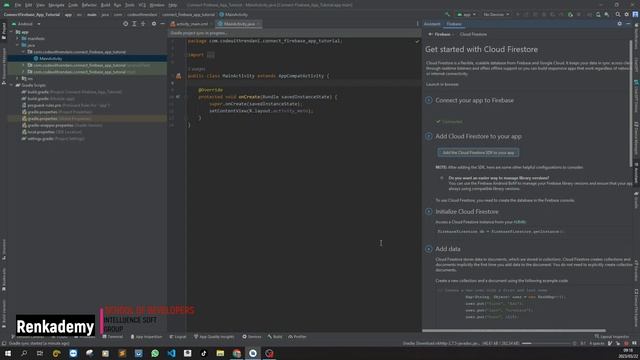Screen dimensions: 640x360
Task: Hide the Assistant panel with minus icon
Action: 628,24
